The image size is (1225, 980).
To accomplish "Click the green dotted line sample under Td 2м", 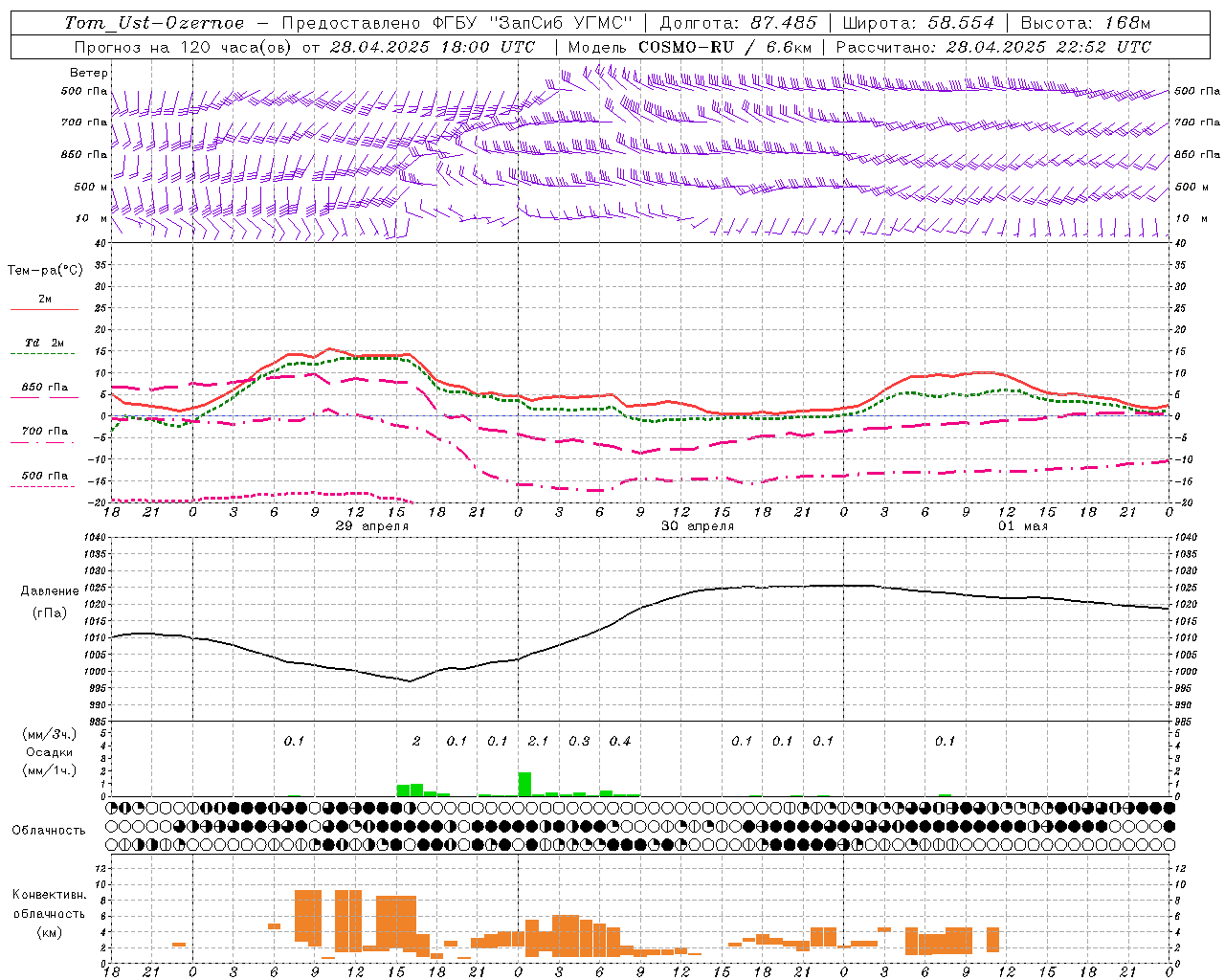I will point(44,354).
